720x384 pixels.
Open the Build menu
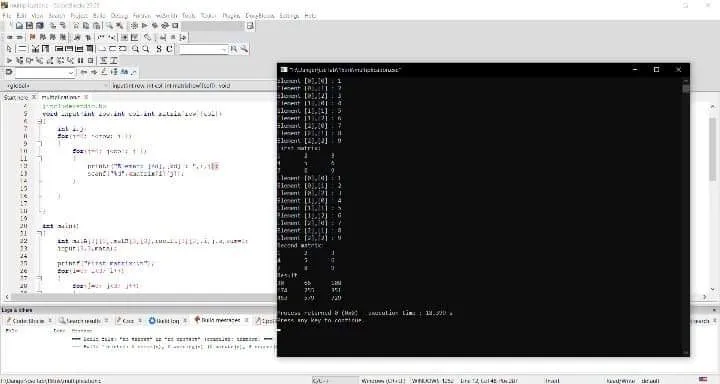[x=99, y=15]
